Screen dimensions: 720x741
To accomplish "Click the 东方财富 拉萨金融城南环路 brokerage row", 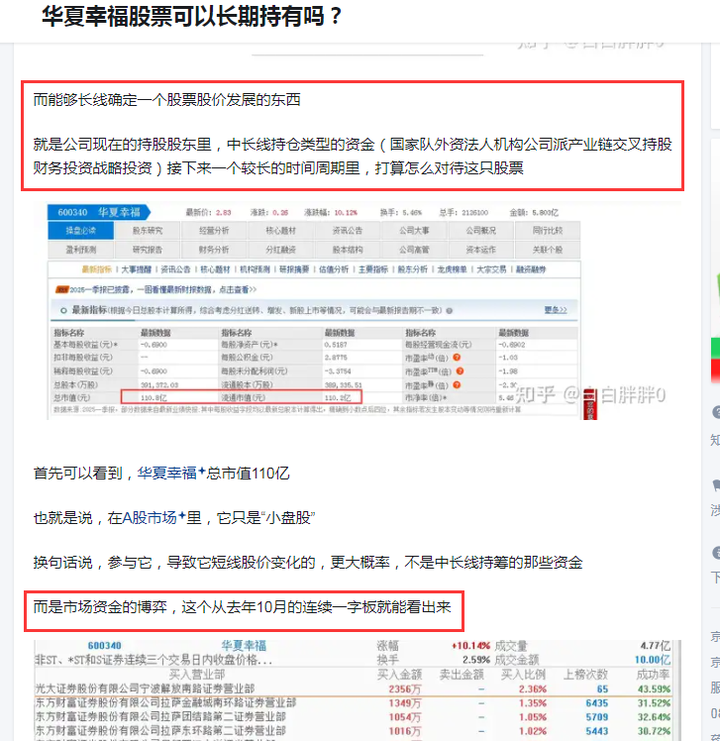I will point(353,703).
